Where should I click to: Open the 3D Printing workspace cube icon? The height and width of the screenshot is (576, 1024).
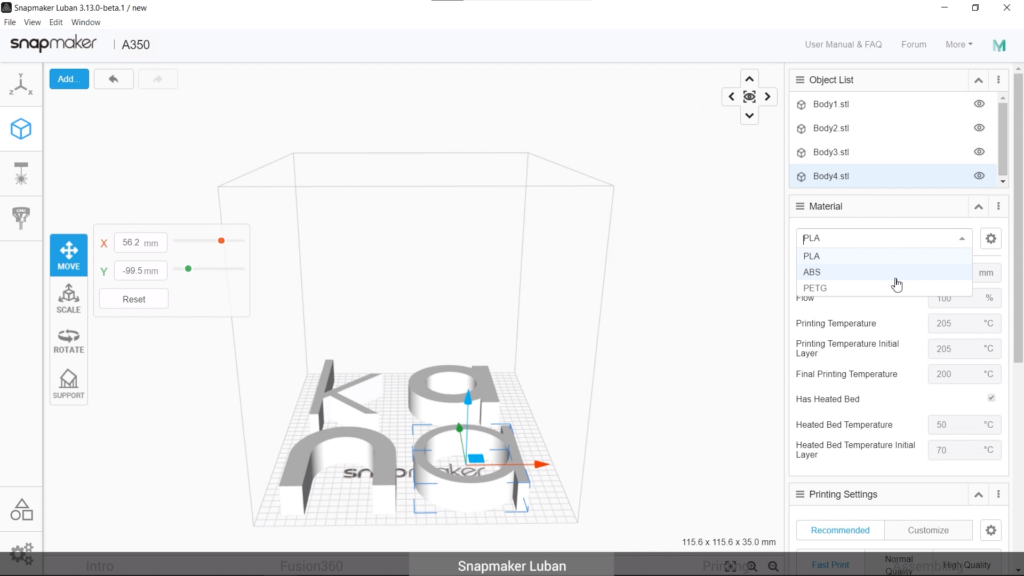click(x=21, y=129)
